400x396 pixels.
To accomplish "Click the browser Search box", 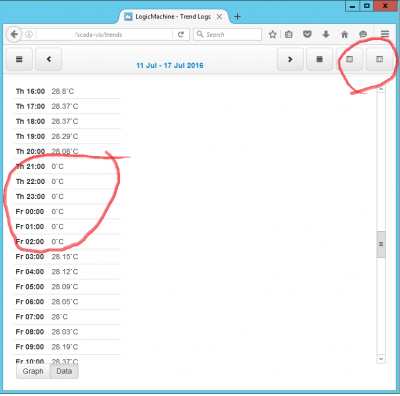I will 228,34.
